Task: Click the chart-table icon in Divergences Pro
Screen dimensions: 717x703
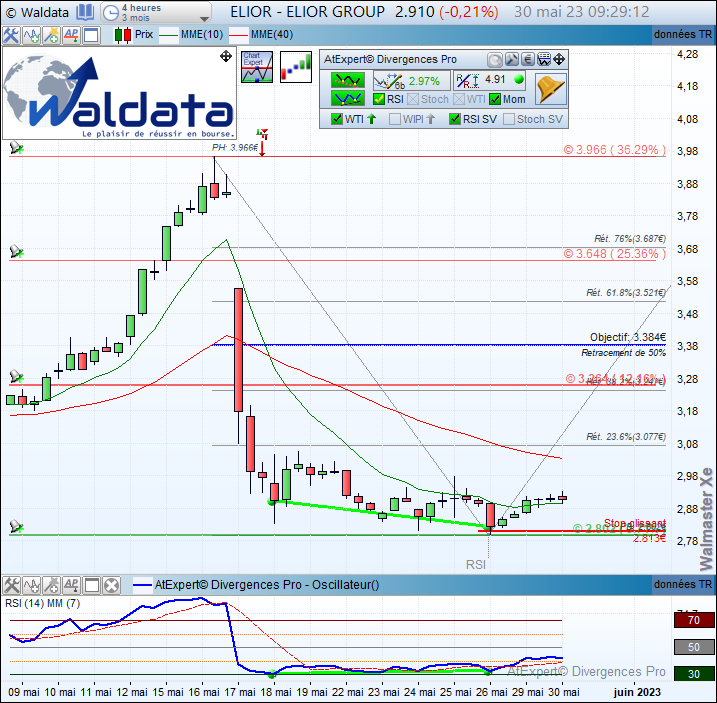Action: coord(544,59)
